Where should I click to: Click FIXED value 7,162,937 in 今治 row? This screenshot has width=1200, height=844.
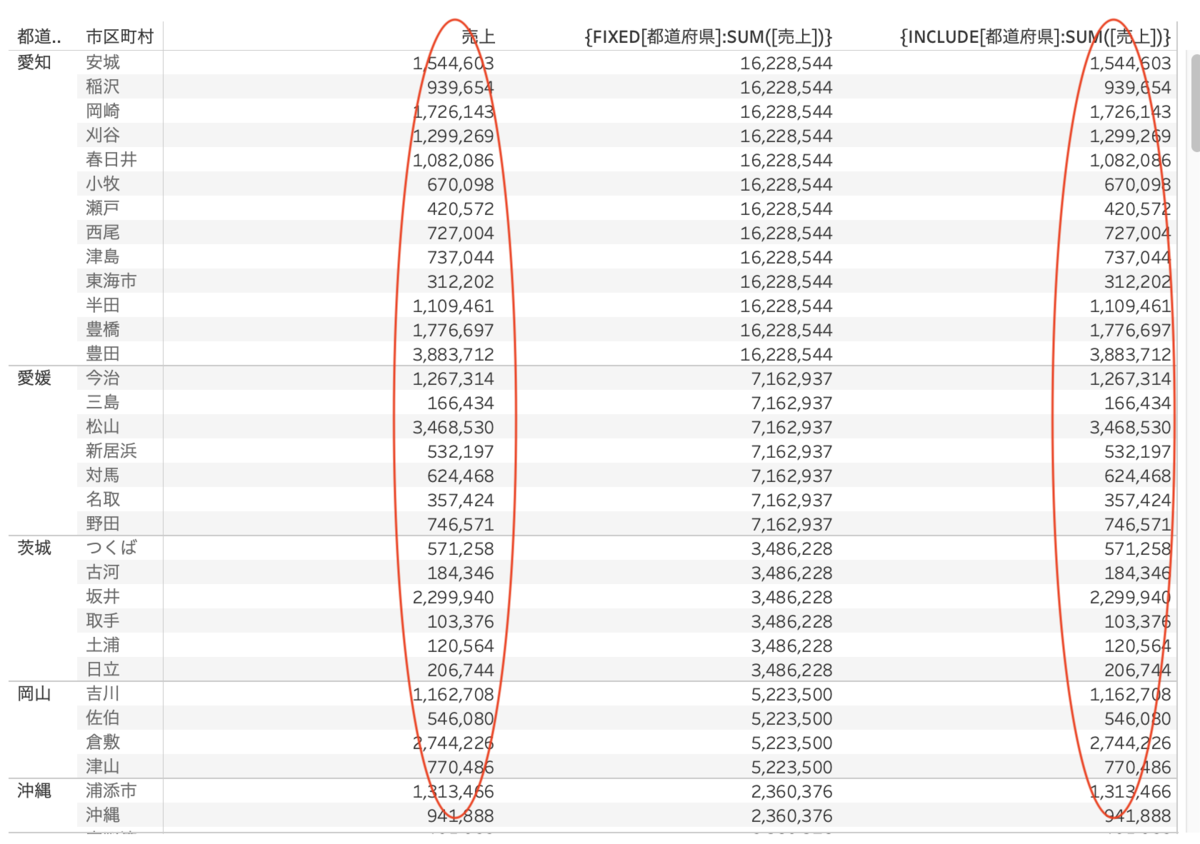tap(791, 378)
